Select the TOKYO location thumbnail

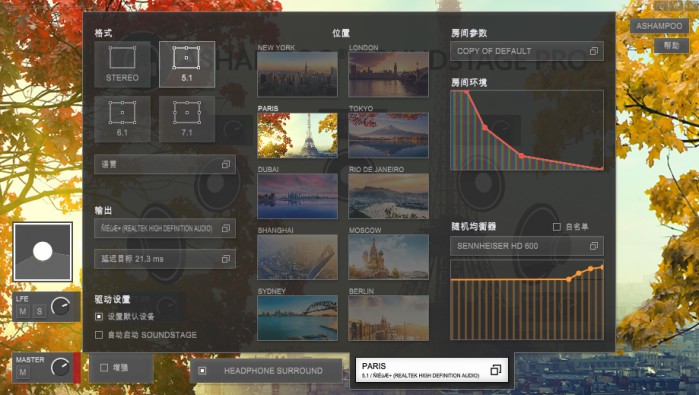(388, 135)
